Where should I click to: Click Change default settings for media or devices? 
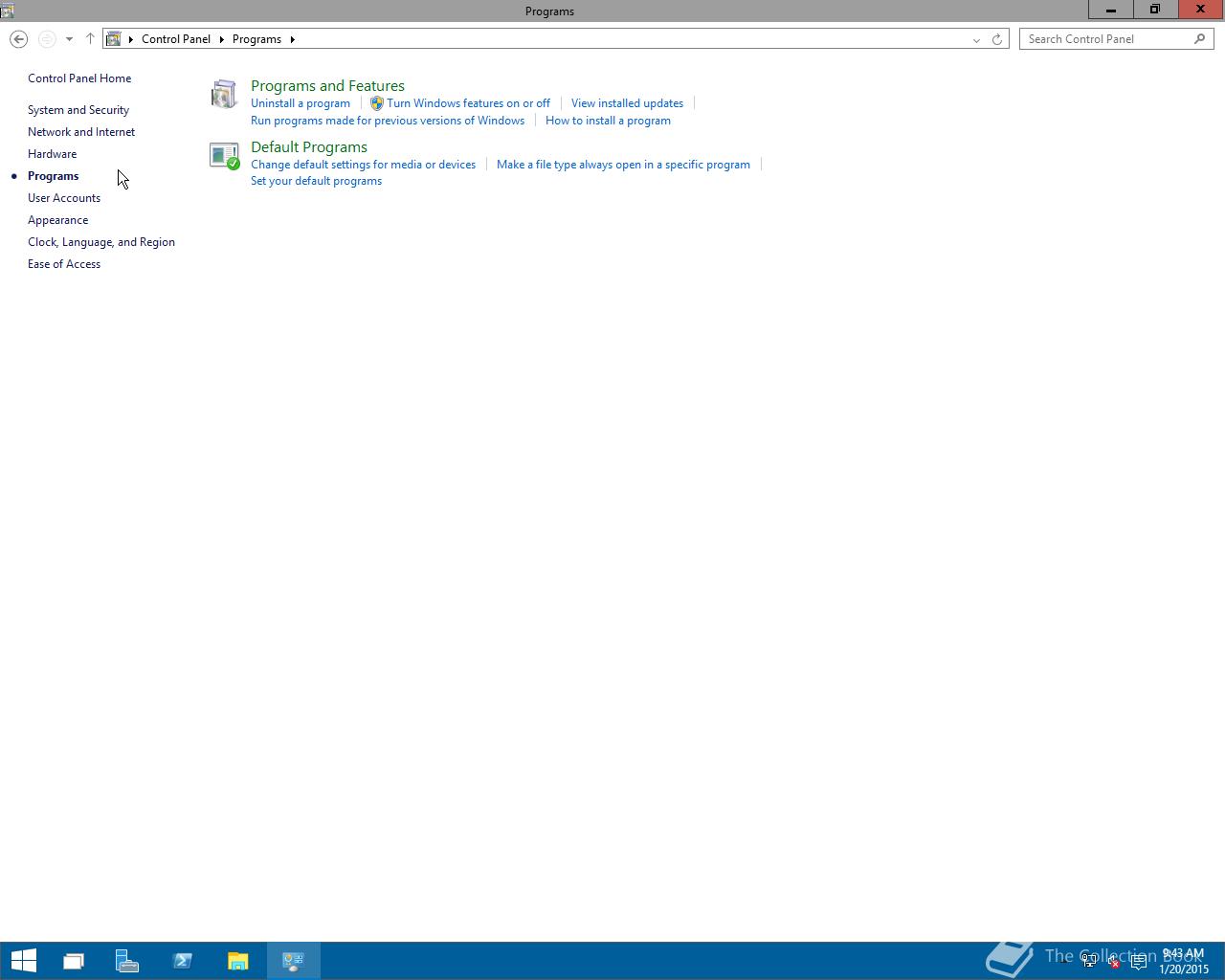363,165
